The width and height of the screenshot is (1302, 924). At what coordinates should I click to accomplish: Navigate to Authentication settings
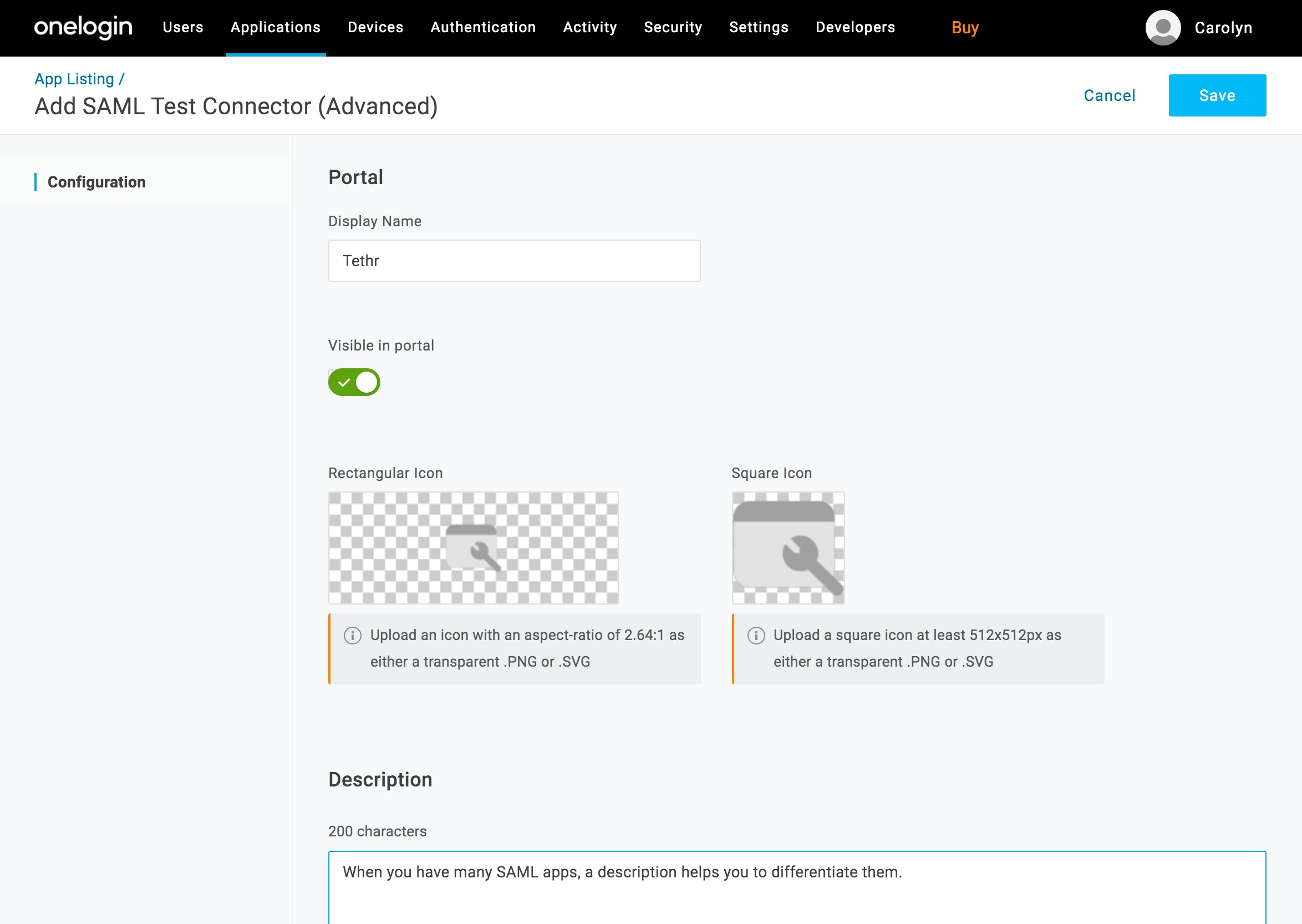point(483,27)
